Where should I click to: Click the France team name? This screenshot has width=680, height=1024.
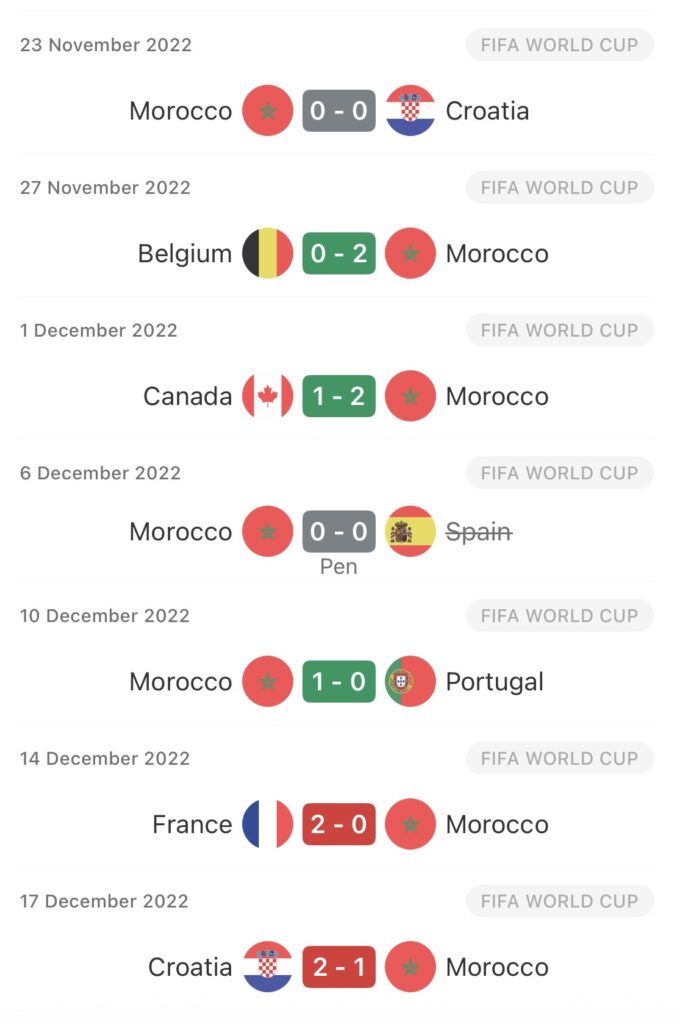tap(192, 825)
